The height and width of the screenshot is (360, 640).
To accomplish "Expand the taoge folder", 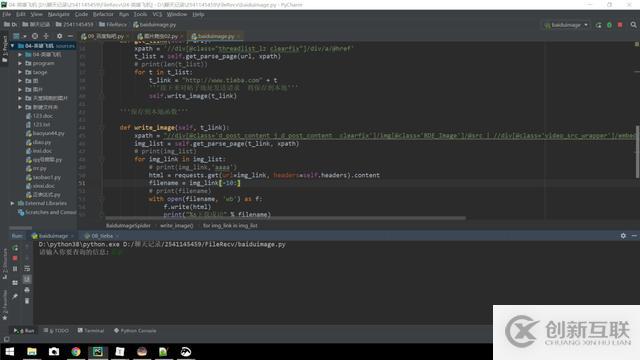I will tap(20, 72).
